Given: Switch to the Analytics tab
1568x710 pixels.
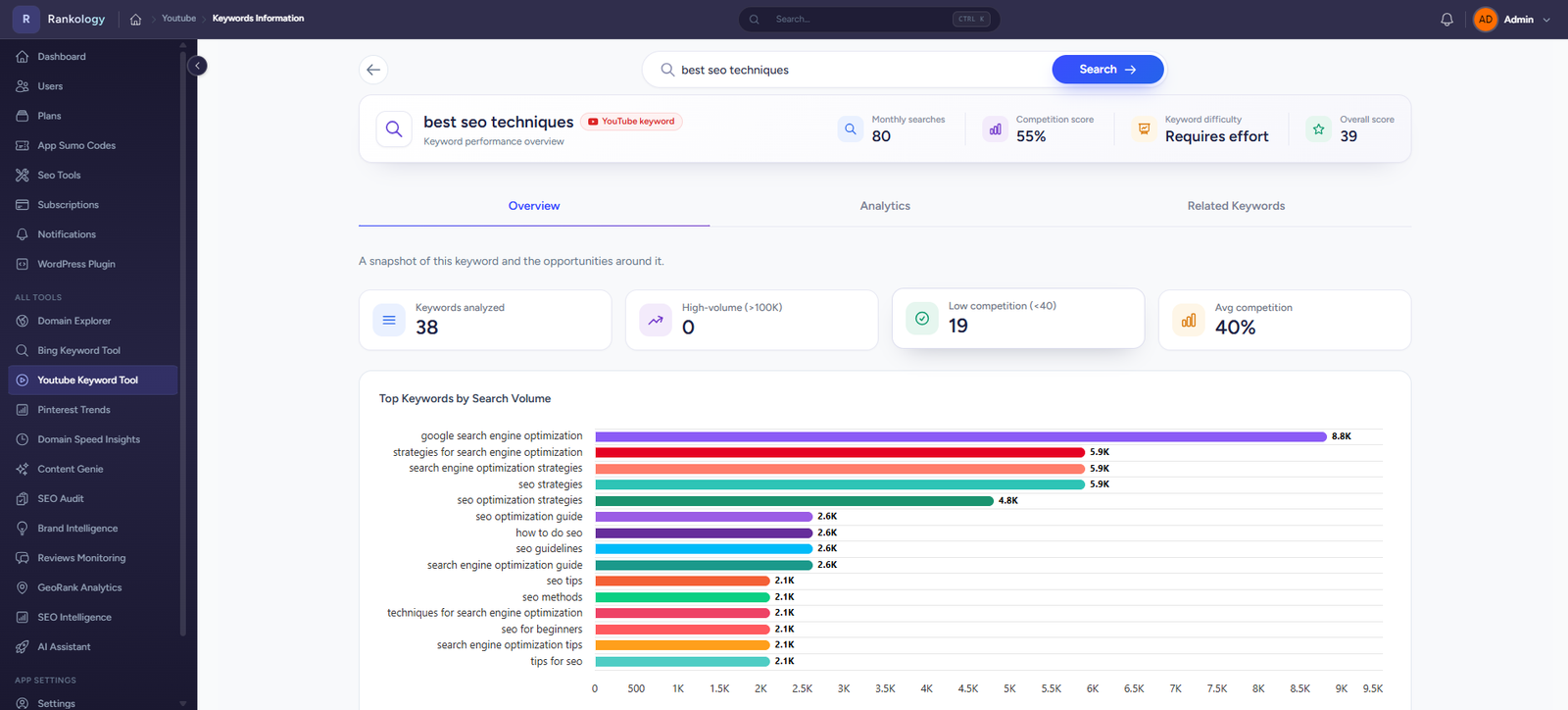Looking at the screenshot, I should (885, 206).
